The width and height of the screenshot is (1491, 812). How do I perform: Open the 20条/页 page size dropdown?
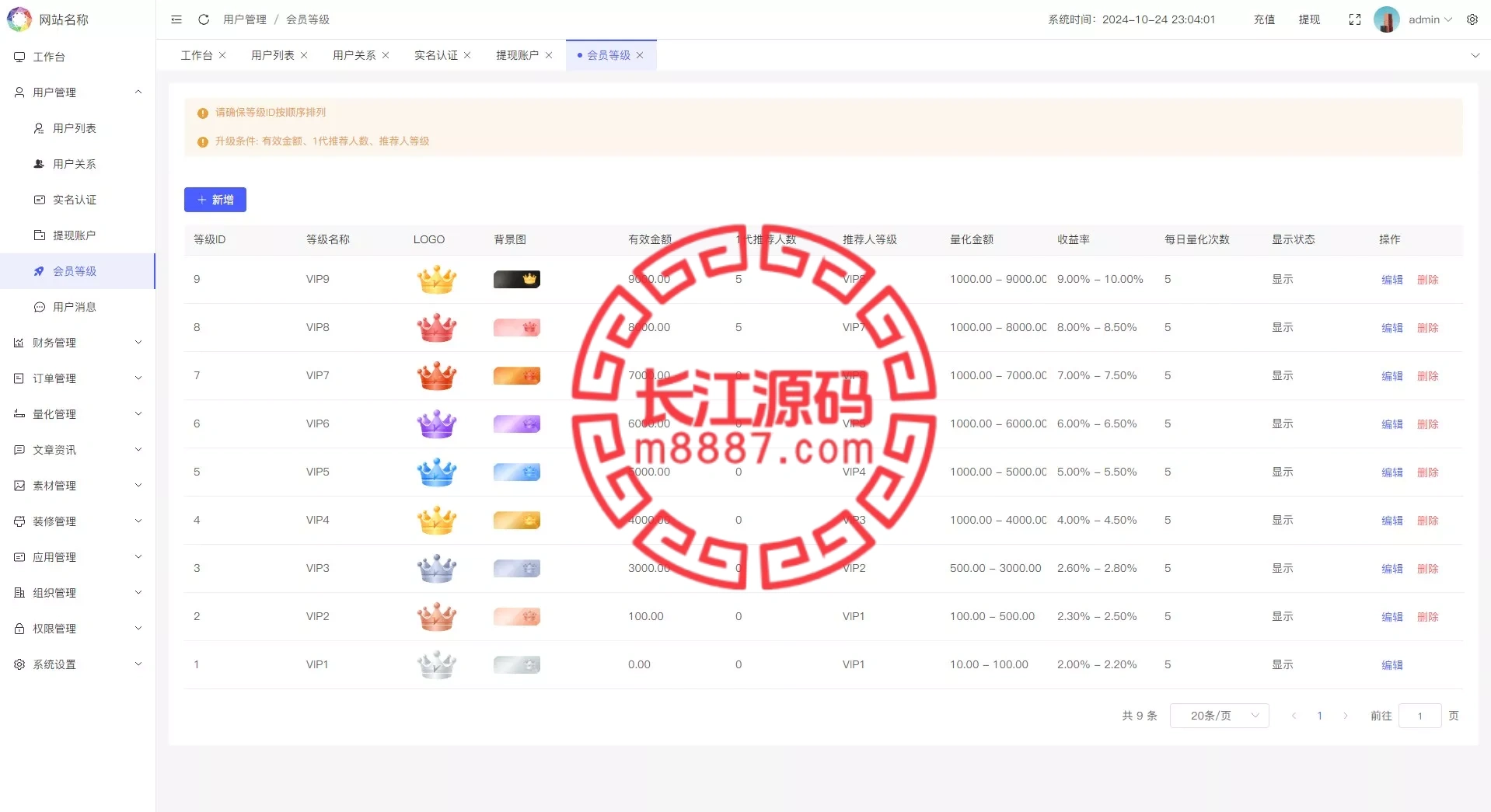(1219, 716)
